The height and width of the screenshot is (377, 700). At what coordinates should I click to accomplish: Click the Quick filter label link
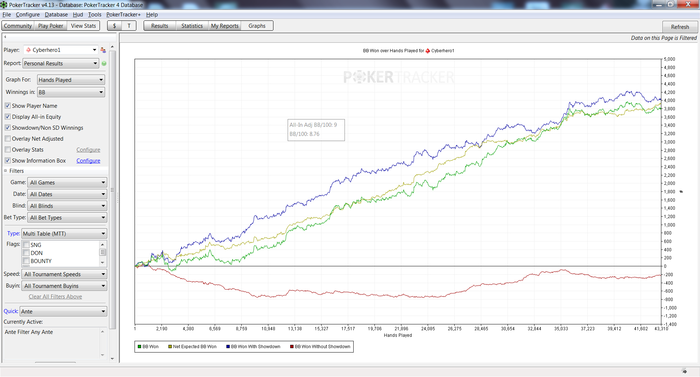[11, 311]
